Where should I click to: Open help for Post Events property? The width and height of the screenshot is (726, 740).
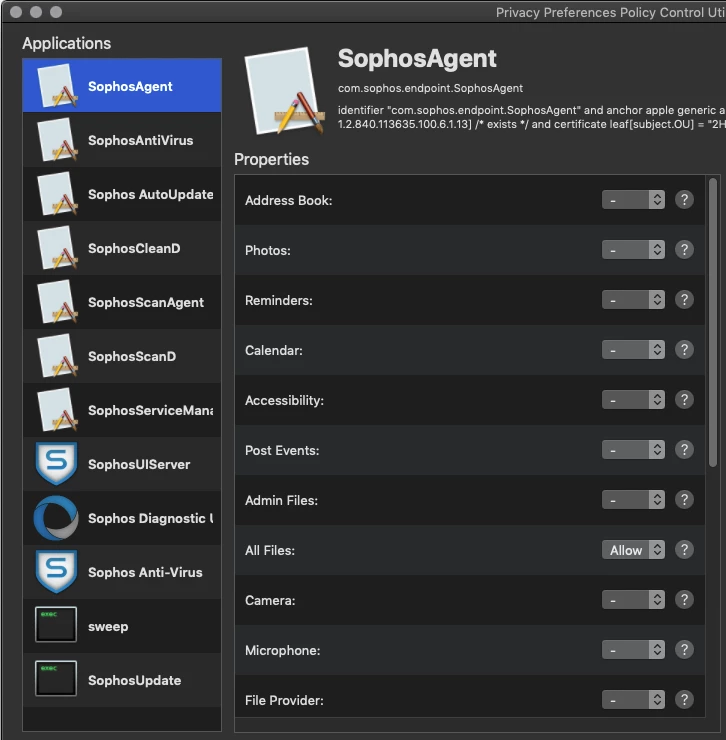(684, 450)
